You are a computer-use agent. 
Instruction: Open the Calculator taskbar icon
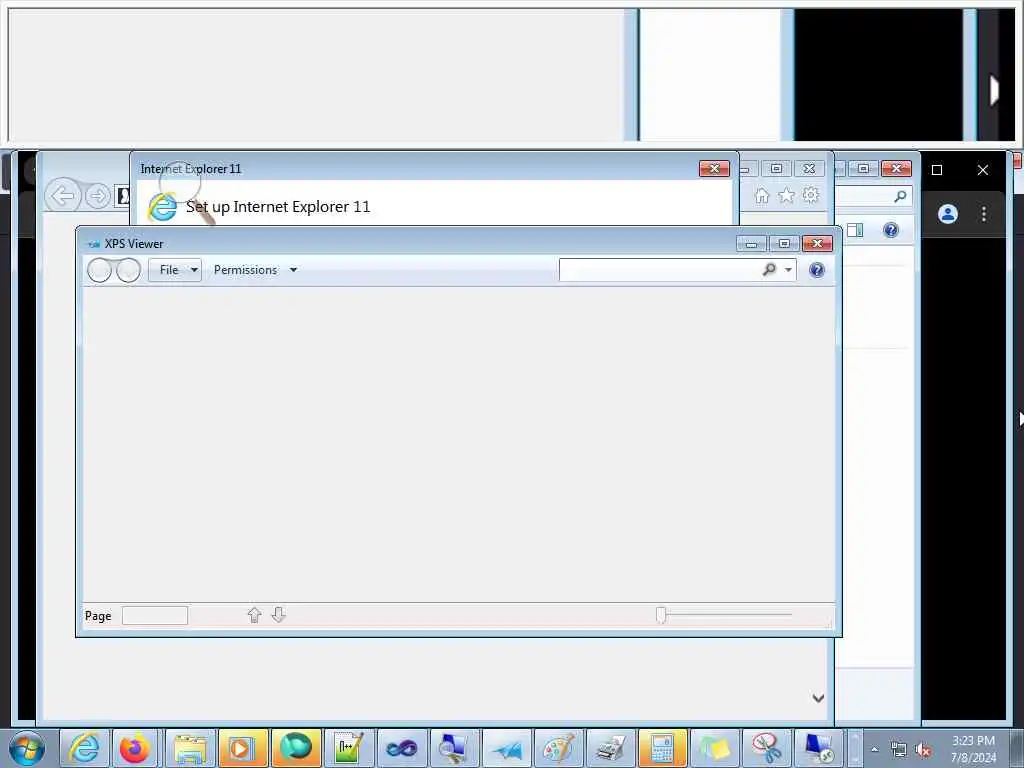pyautogui.click(x=663, y=748)
